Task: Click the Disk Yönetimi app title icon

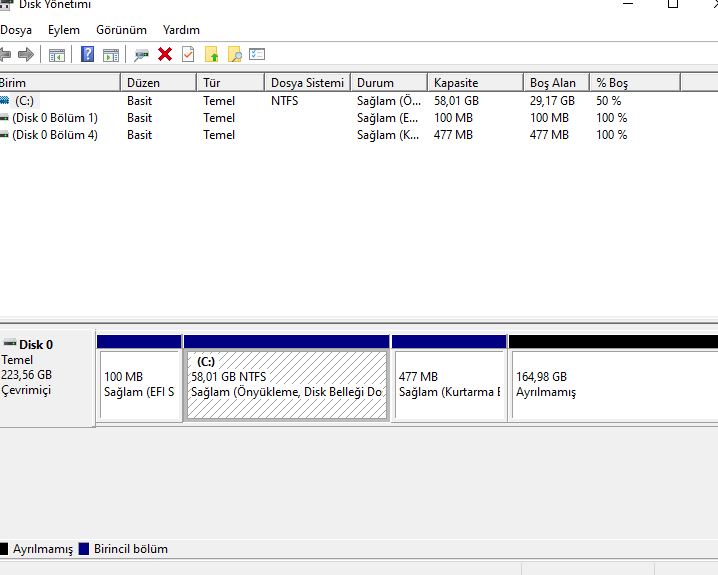Action: 5,5
